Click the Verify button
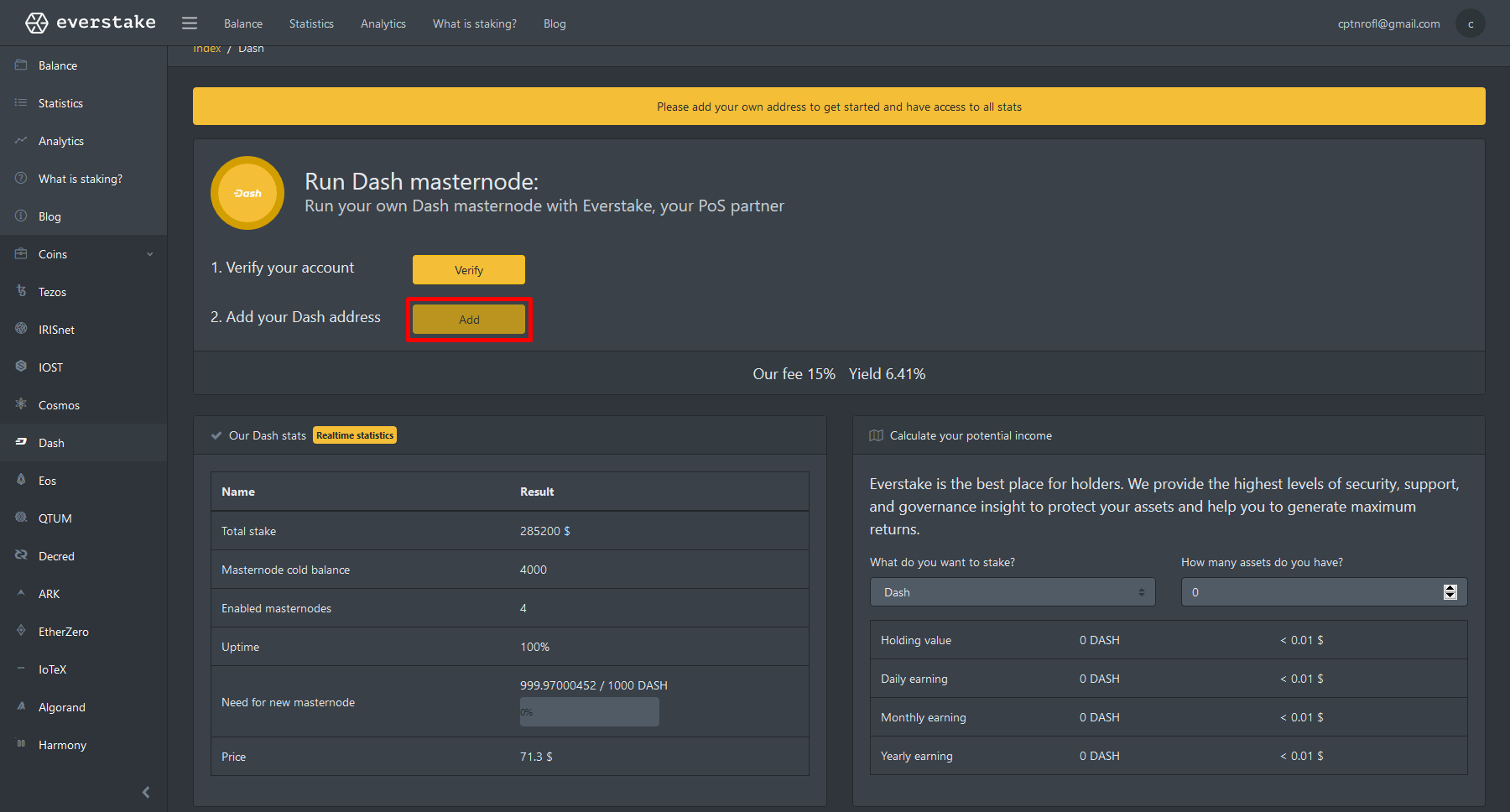Screen dimensions: 1510x812 coord(469,270)
